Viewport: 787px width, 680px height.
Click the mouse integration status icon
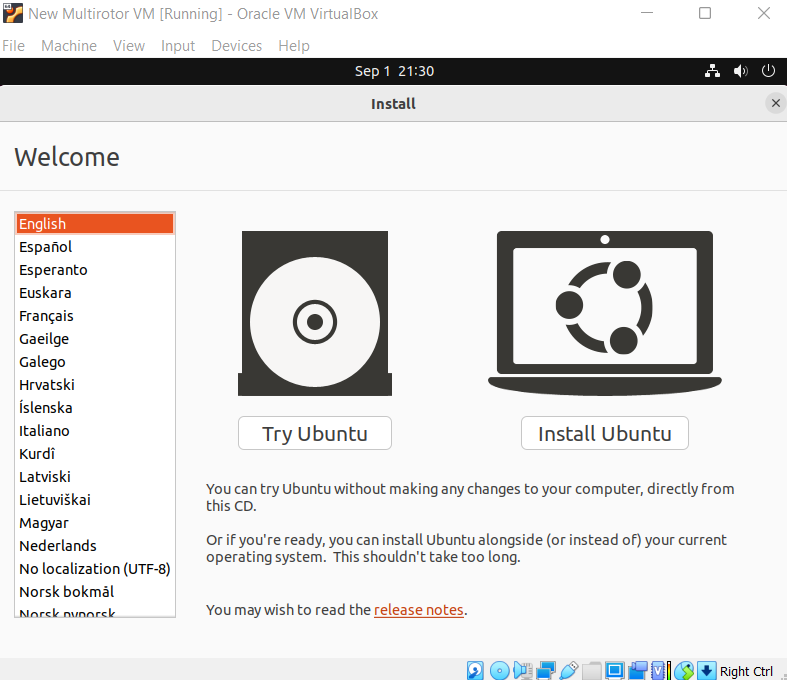684,670
